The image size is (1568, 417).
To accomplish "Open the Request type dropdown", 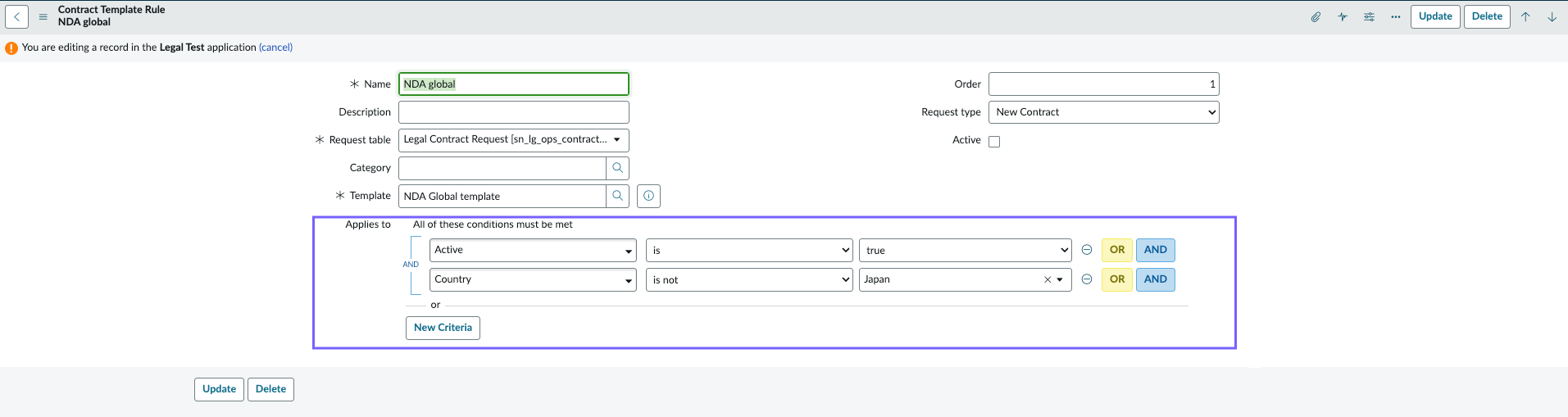I will tap(1103, 112).
